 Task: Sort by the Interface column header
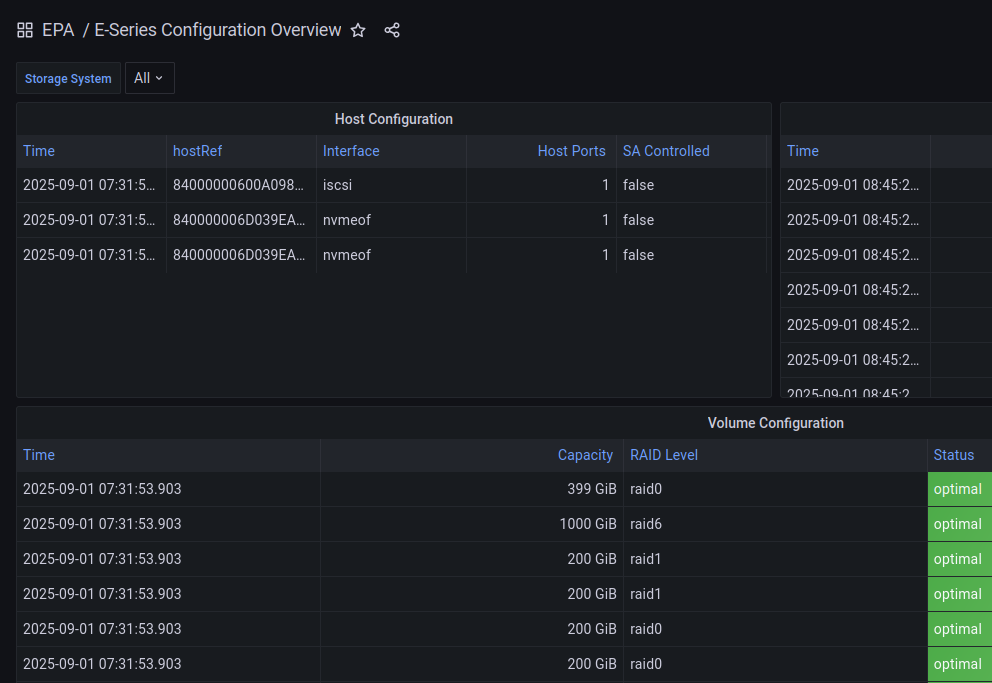pos(351,151)
